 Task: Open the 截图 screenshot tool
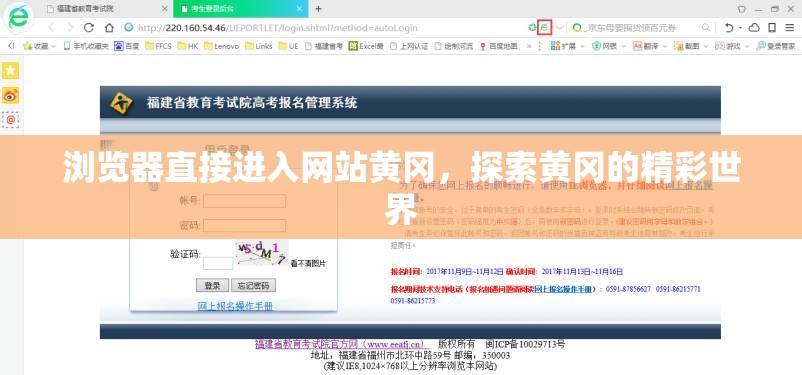(x=686, y=46)
